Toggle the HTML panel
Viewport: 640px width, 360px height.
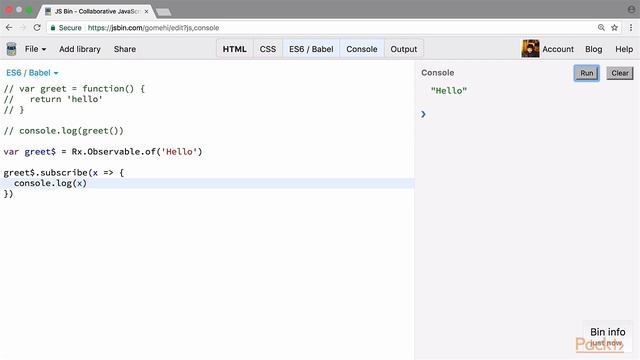234,49
